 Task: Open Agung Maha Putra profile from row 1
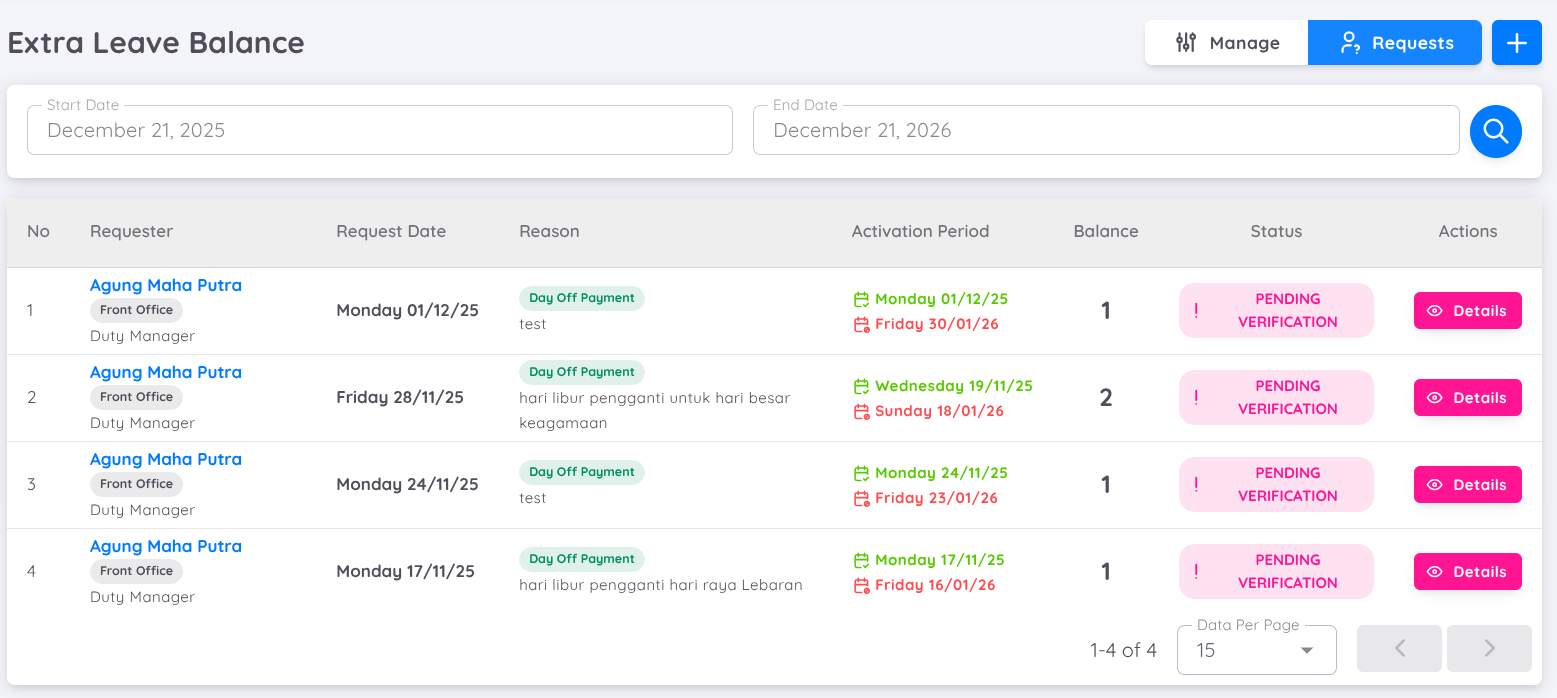coord(165,285)
